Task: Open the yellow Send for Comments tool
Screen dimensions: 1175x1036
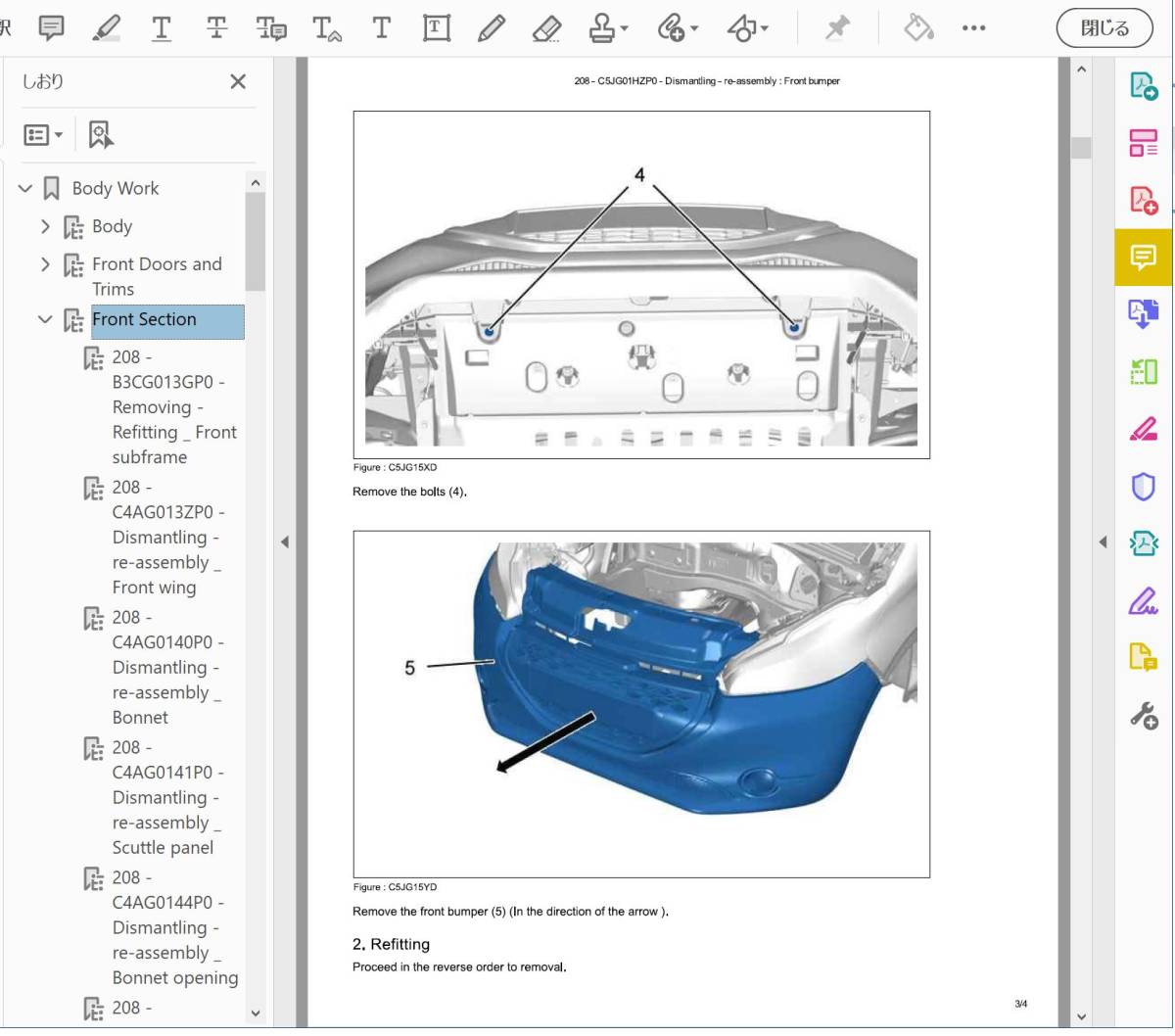Action: pyautogui.click(x=1144, y=657)
